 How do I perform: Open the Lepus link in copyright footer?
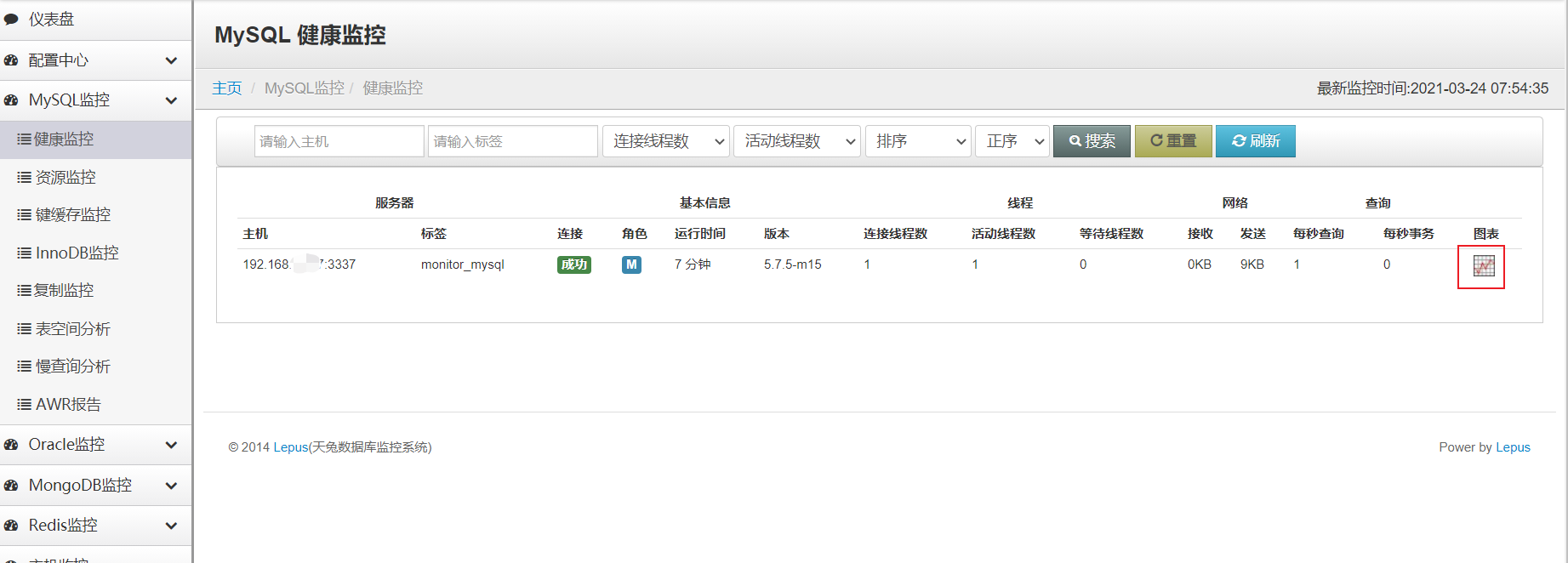290,447
